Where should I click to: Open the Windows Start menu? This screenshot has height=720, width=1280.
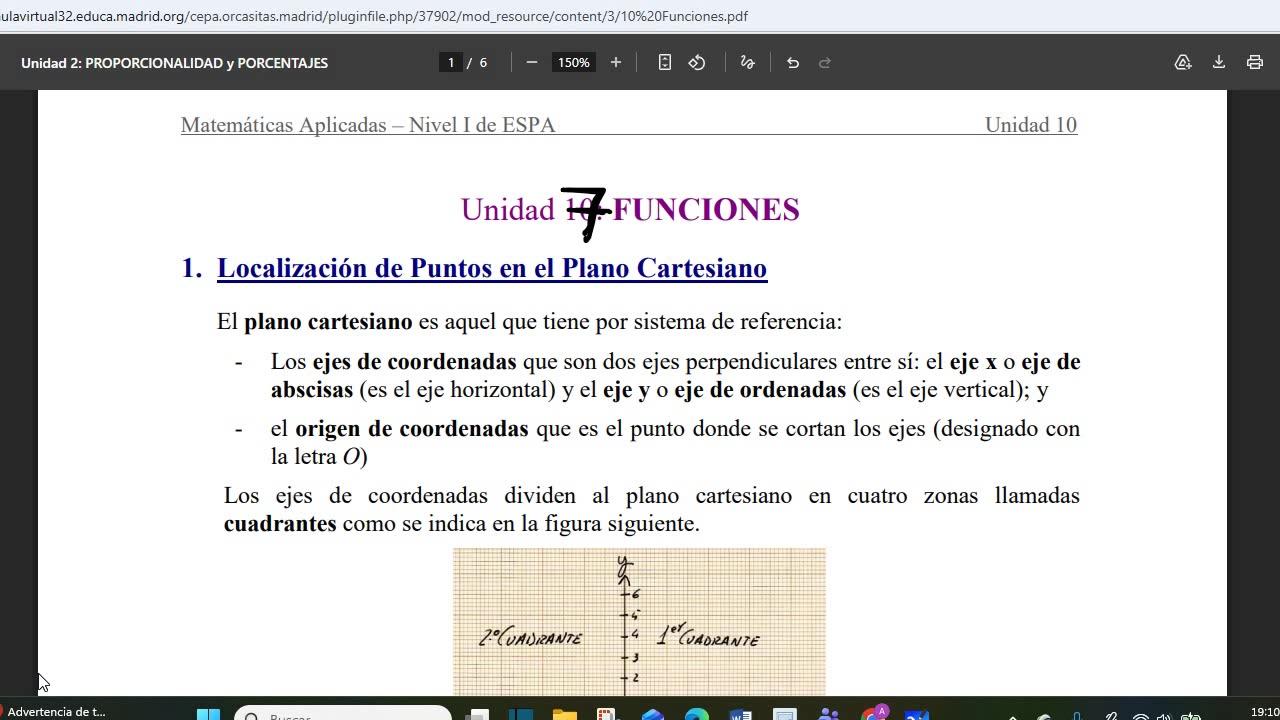point(208,714)
